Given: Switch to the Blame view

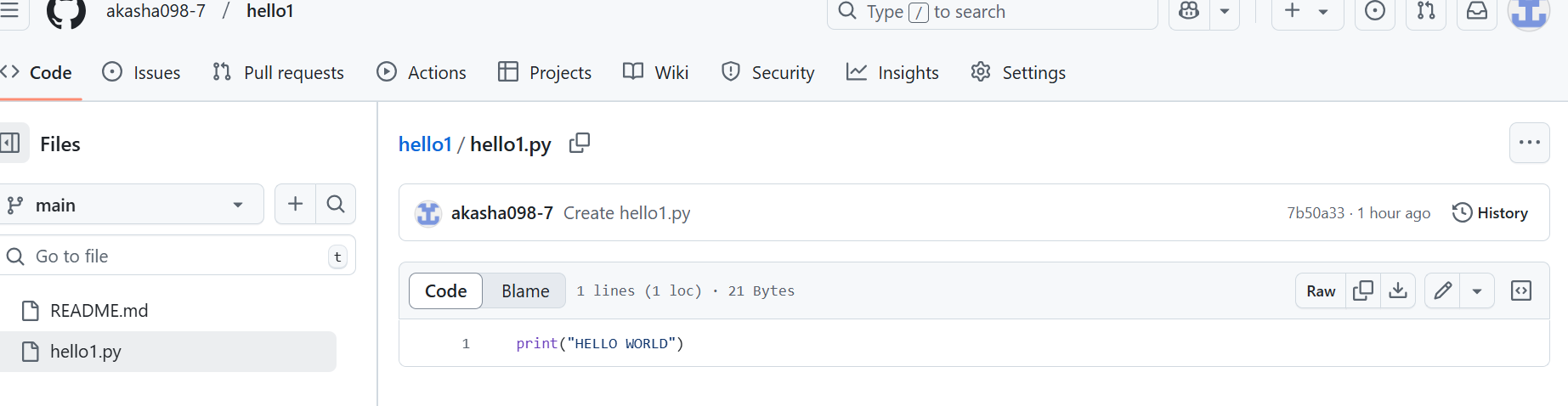Looking at the screenshot, I should click(x=524, y=290).
